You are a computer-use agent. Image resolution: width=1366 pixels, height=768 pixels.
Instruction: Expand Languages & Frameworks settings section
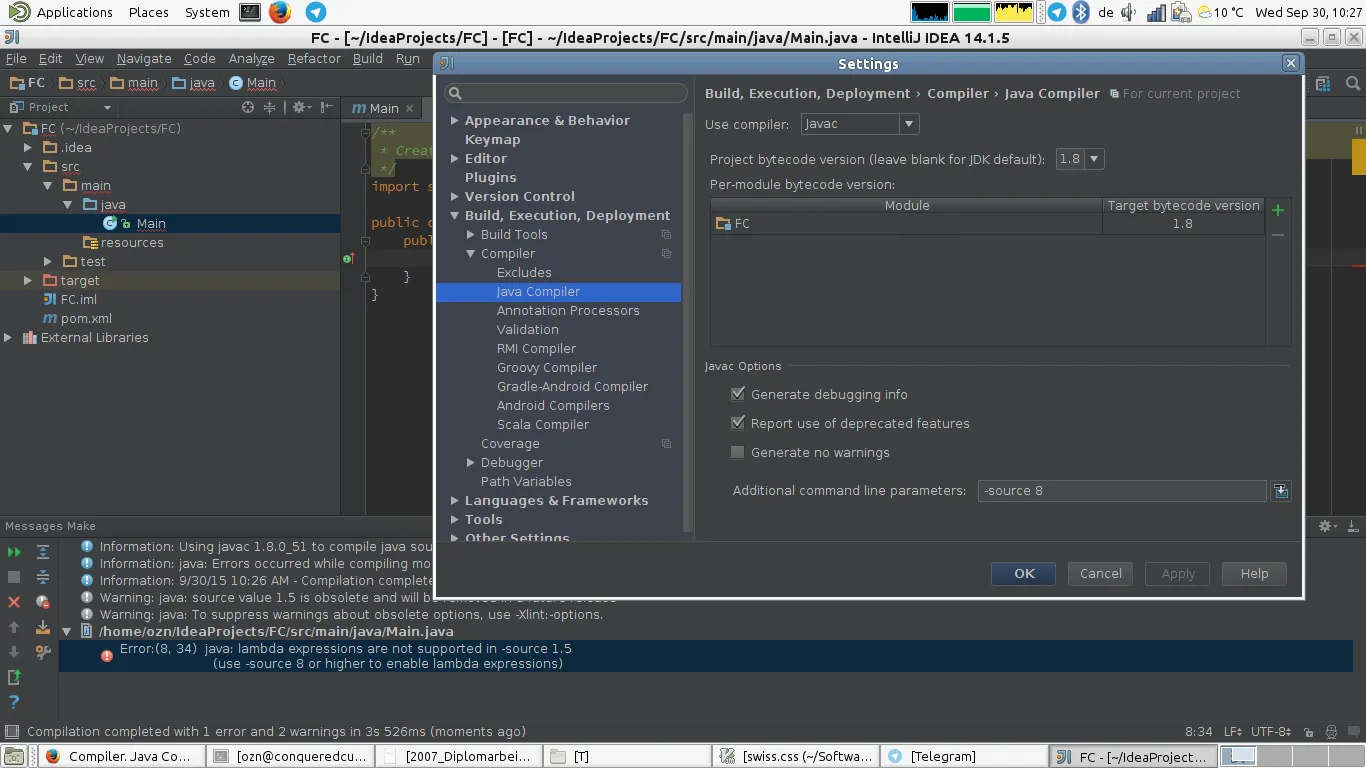click(x=455, y=501)
